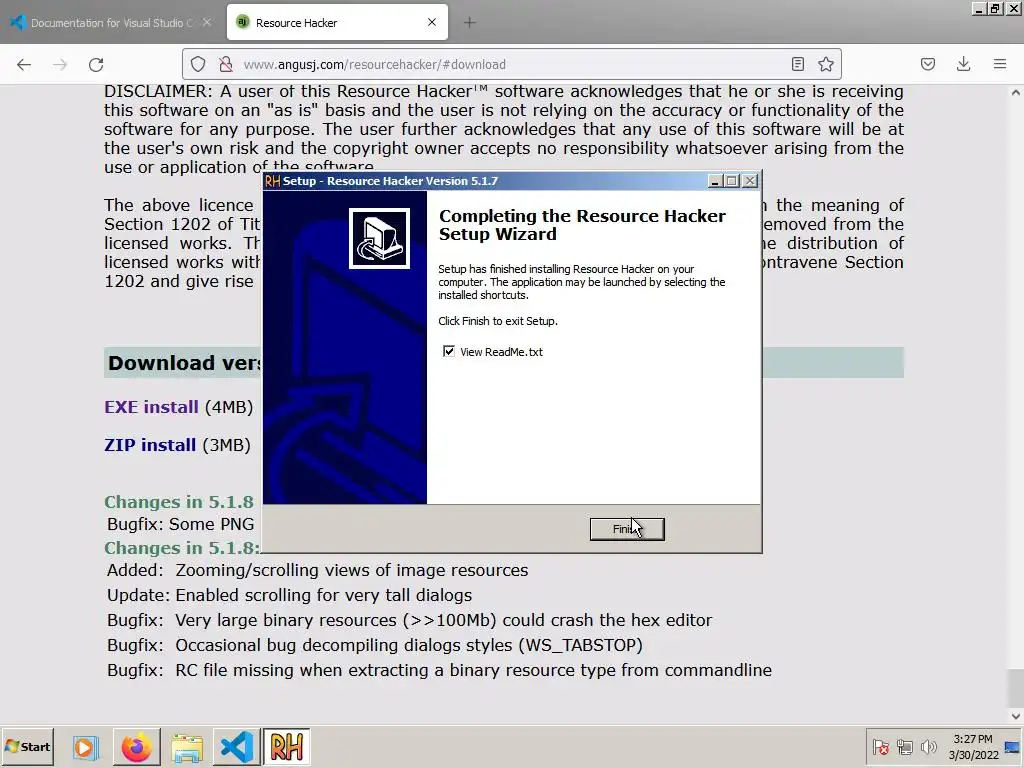Click the ZIP install link
Screen dimensions: 1024x768
pyautogui.click(x=150, y=445)
